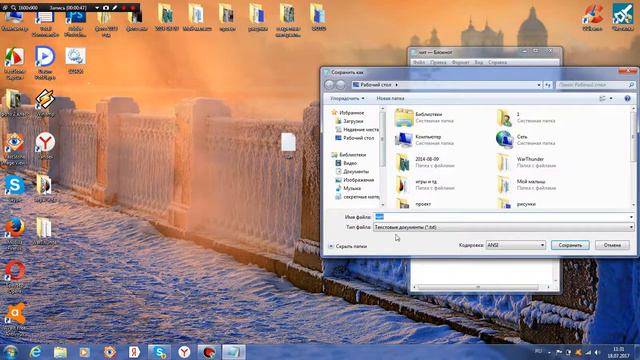
Task: Expand the Имя файла history dropdown arrow
Action: point(631,217)
